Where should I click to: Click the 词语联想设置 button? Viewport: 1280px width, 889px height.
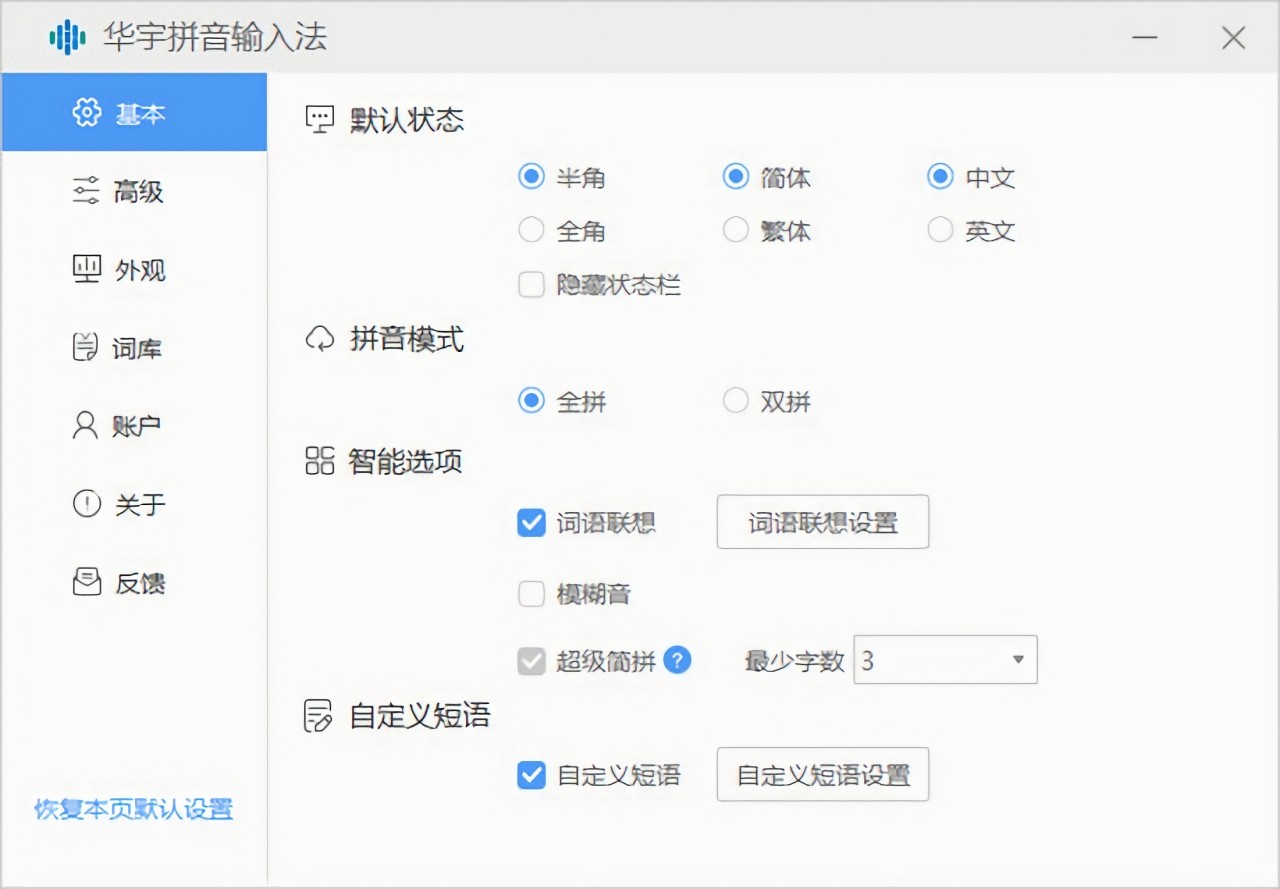click(822, 522)
